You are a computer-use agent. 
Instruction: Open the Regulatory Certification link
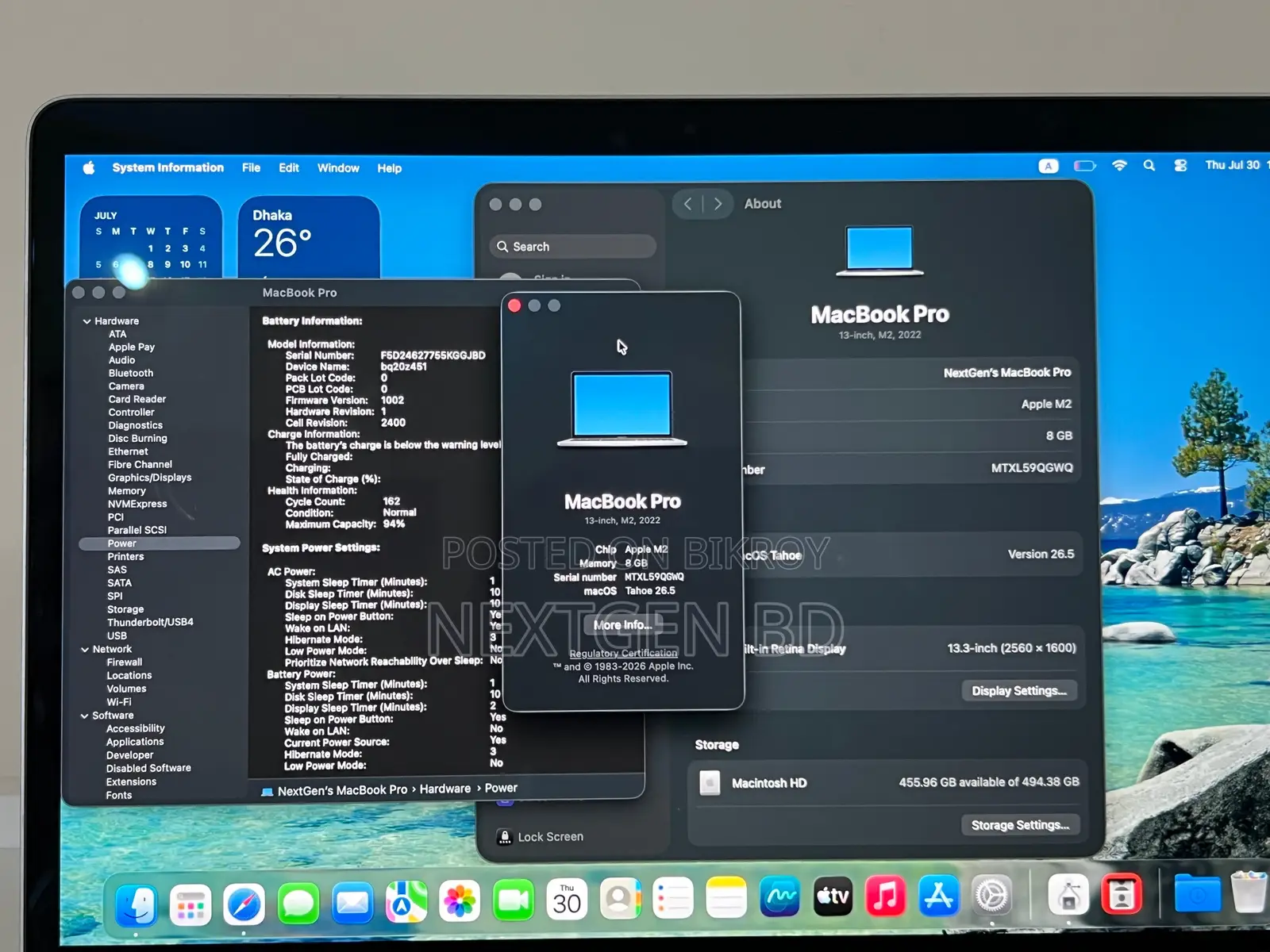pyautogui.click(x=623, y=654)
